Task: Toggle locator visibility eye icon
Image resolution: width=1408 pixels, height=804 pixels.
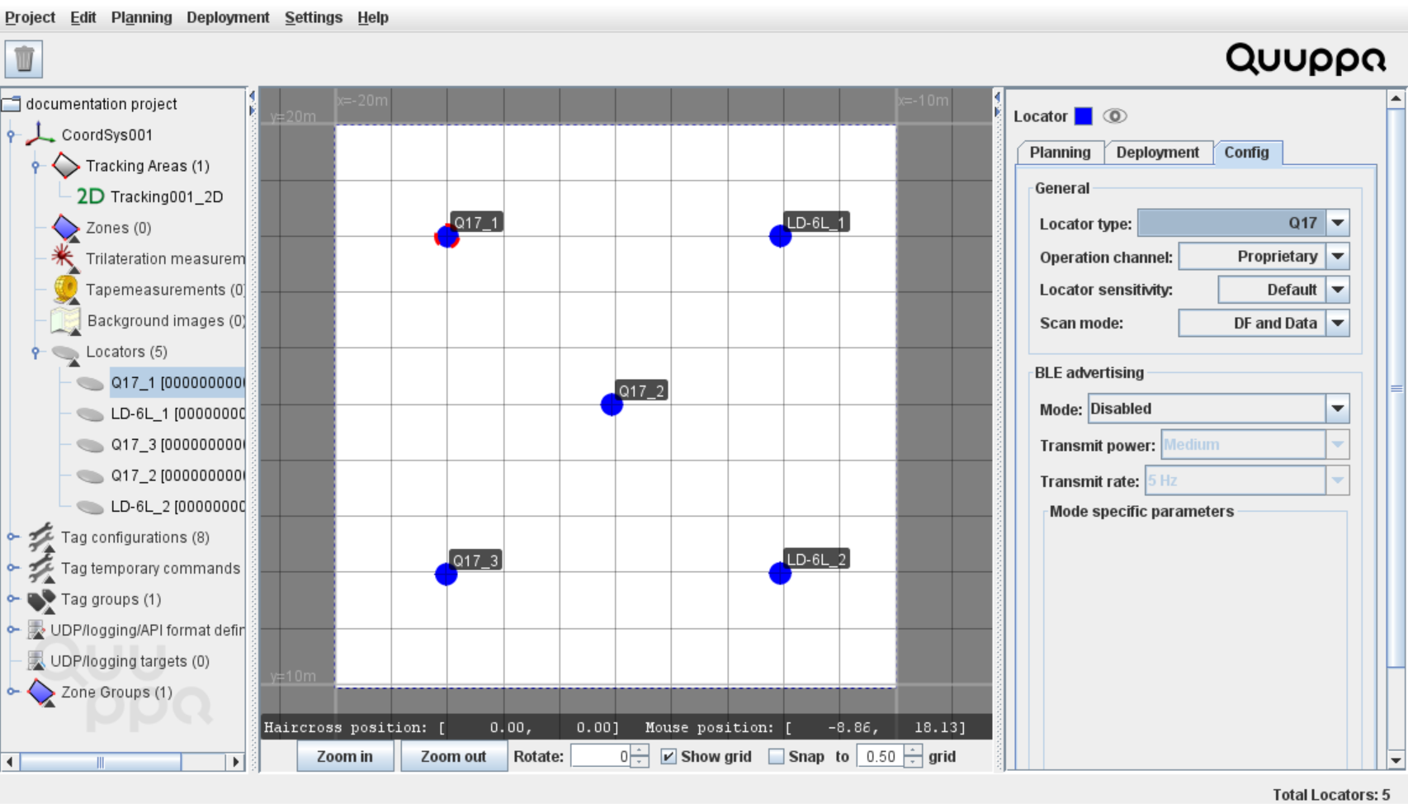Action: [1115, 116]
